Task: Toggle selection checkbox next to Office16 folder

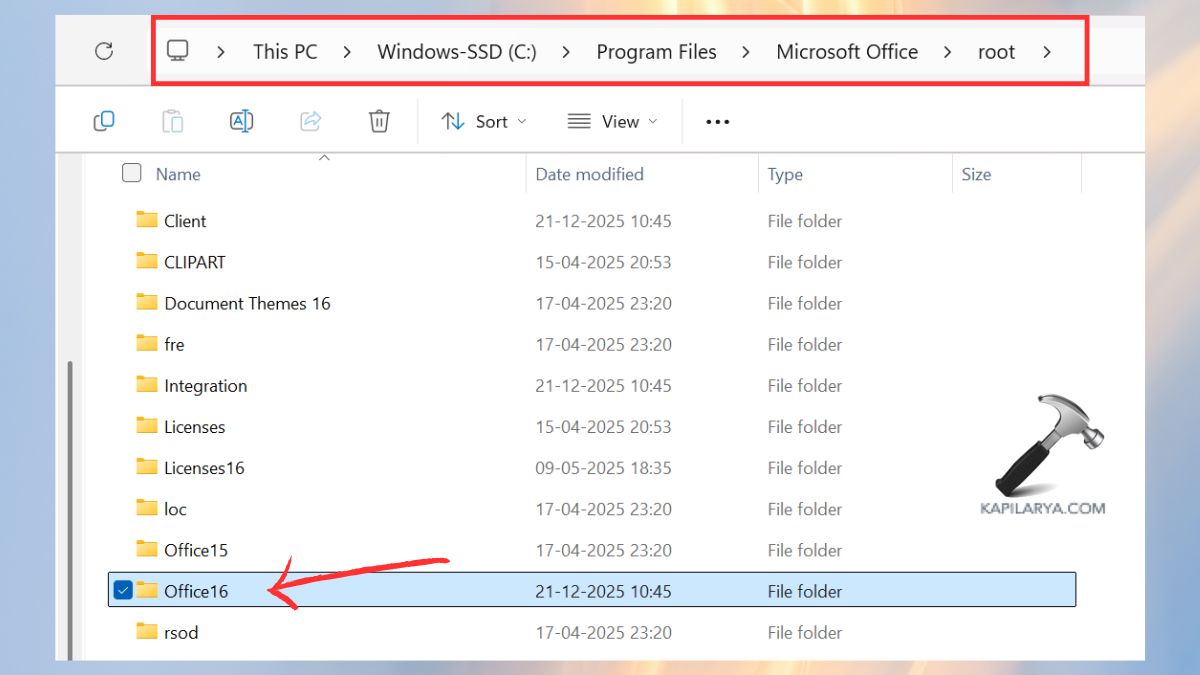Action: (123, 590)
